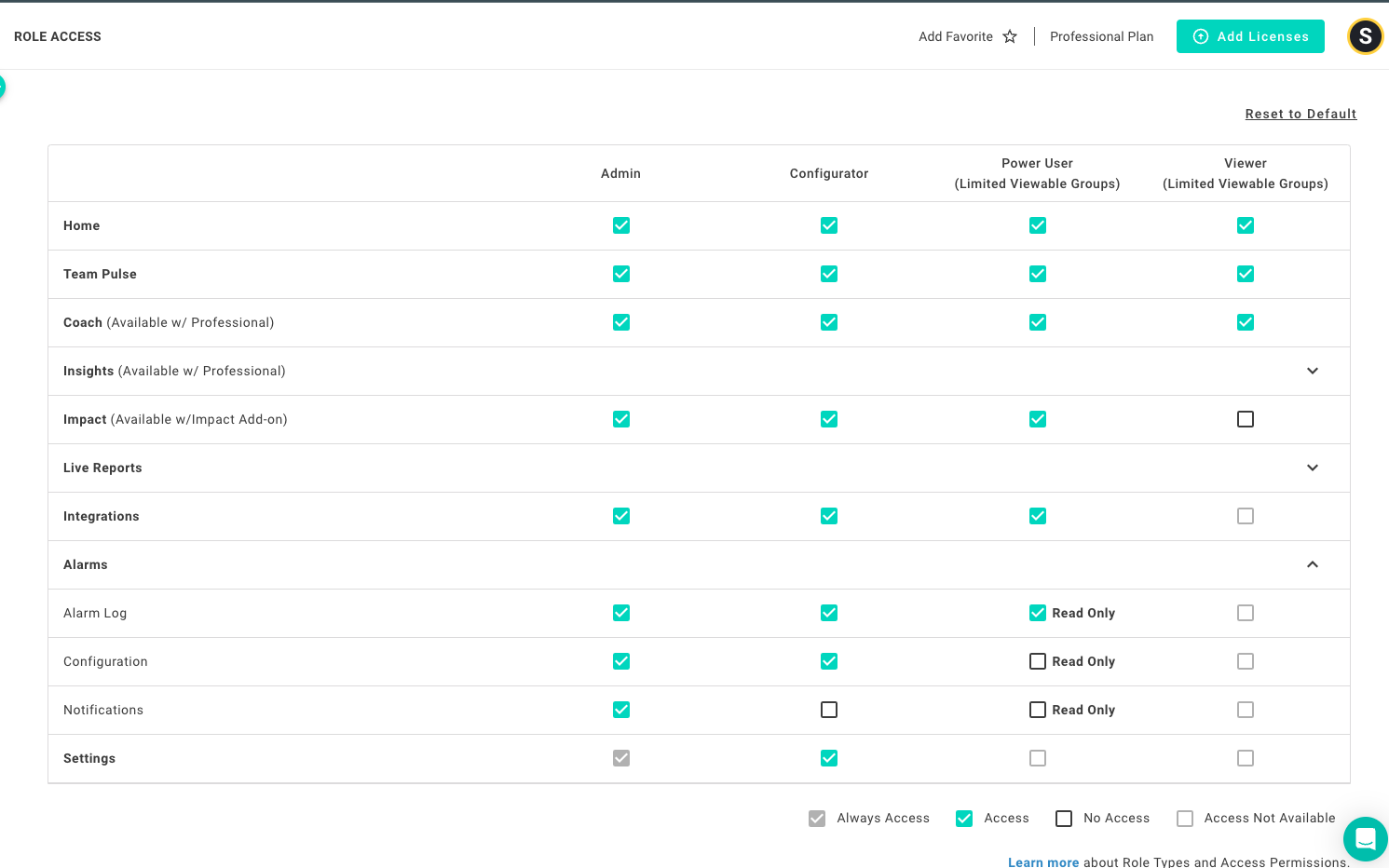
Task: Collapse the Alarms section chevron
Action: coord(1313,564)
